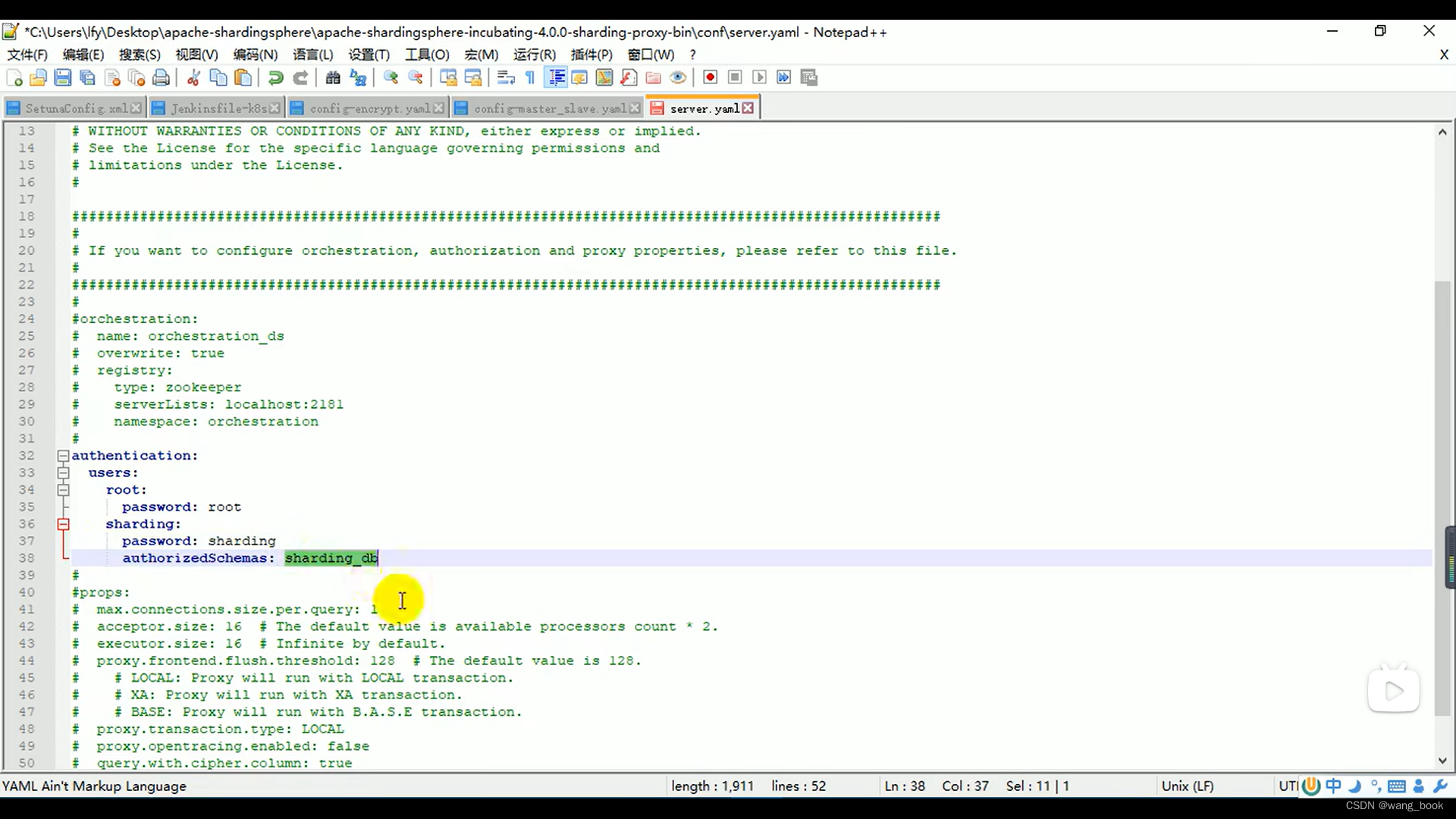The height and width of the screenshot is (819, 1456).
Task: Switch to the config-master_slave.yaml tab
Action: click(548, 108)
